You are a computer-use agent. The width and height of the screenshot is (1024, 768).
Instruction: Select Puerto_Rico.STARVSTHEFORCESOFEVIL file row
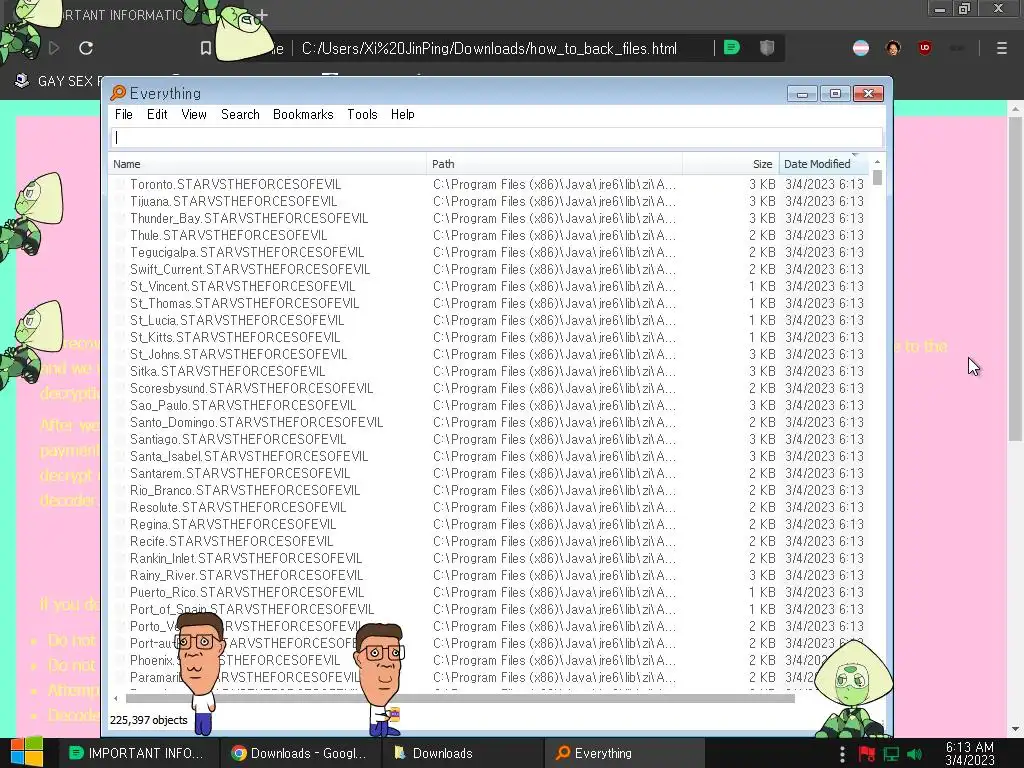(x=490, y=592)
